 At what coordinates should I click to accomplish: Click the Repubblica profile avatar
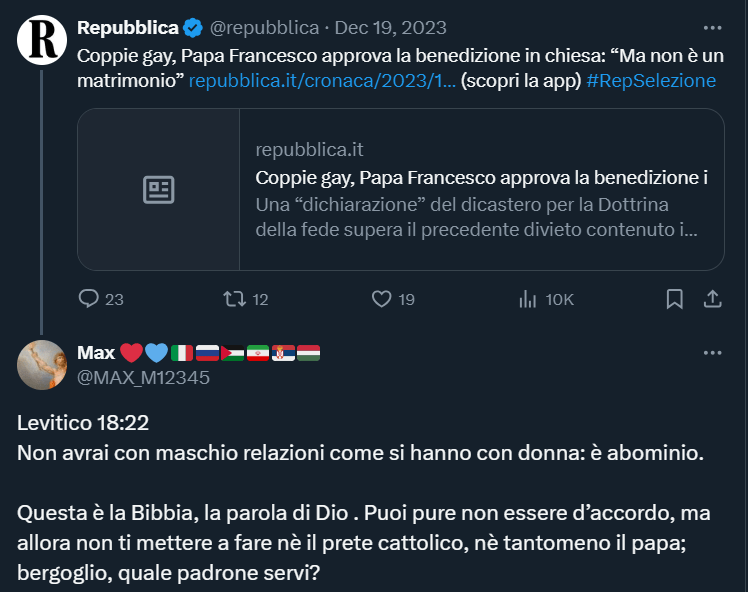coord(42,40)
